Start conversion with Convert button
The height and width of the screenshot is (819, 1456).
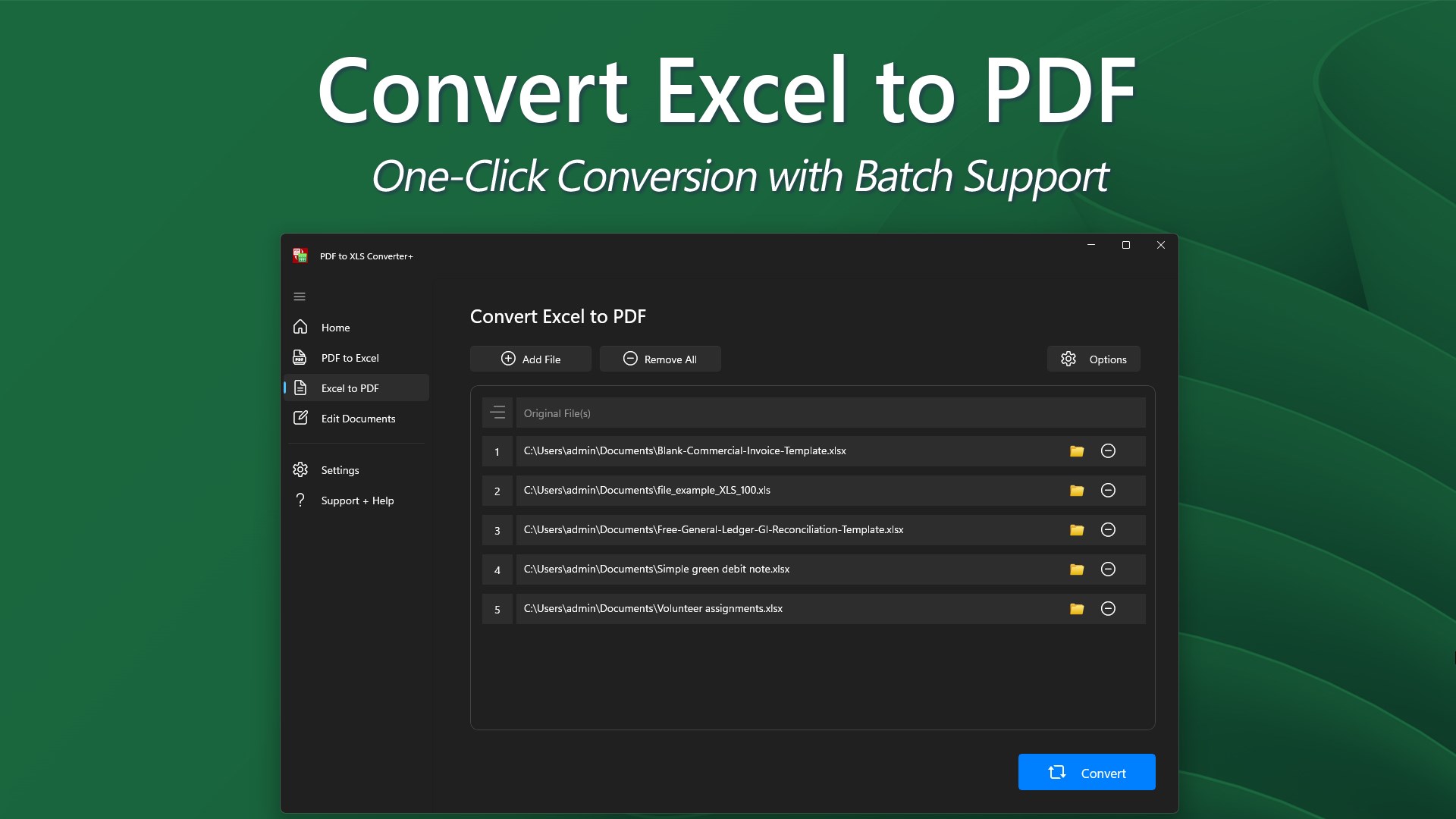click(x=1087, y=772)
